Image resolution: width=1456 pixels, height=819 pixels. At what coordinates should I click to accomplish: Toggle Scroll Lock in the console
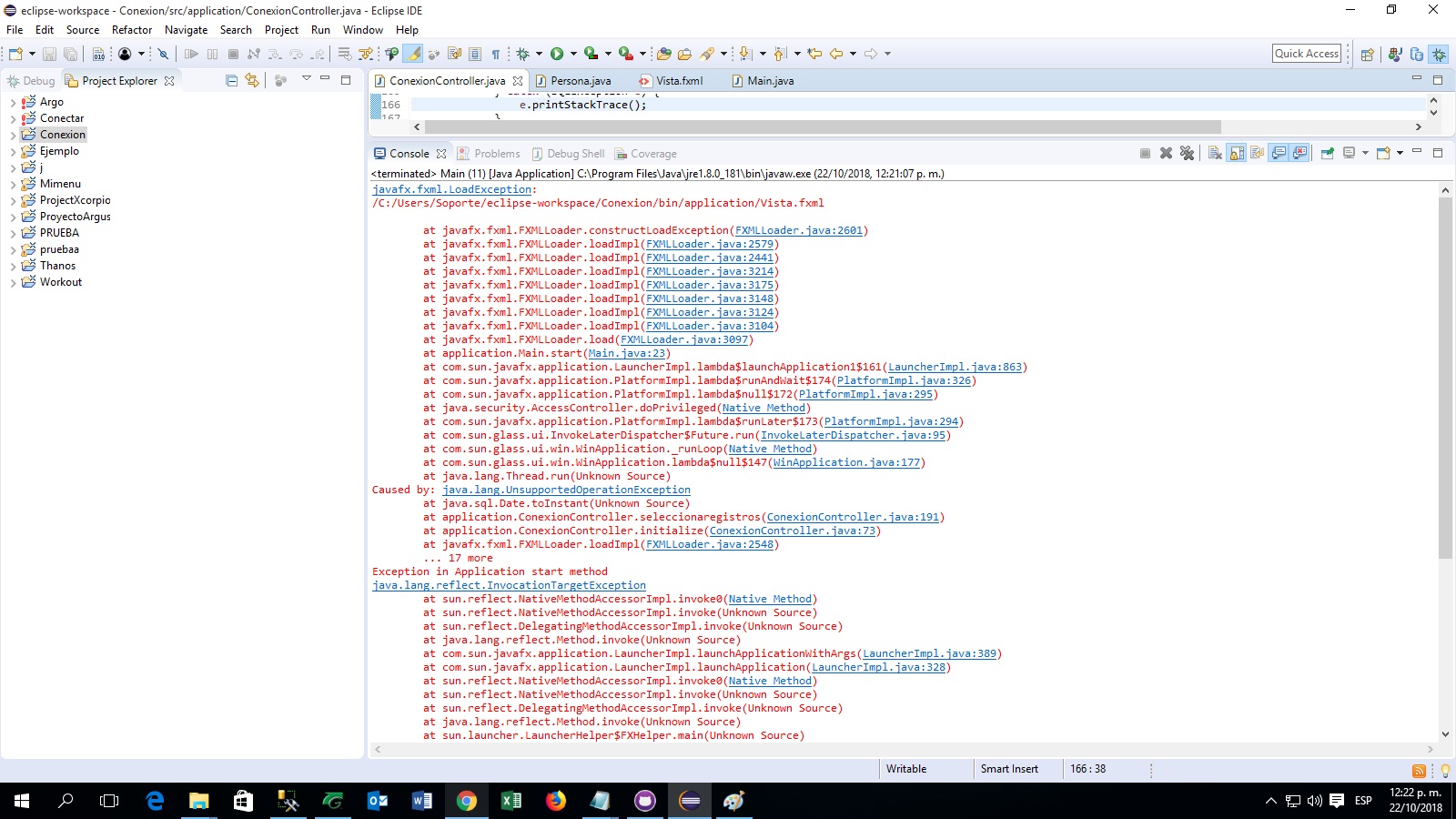(1236, 153)
